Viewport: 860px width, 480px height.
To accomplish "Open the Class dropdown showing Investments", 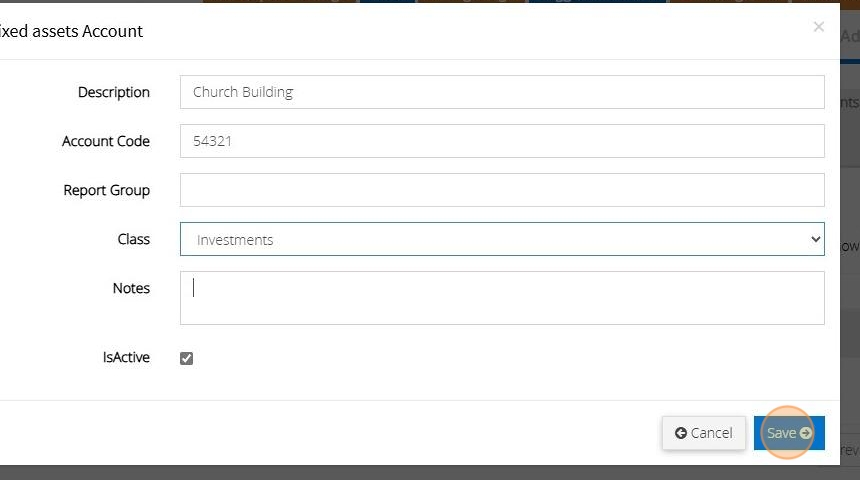I will [501, 240].
